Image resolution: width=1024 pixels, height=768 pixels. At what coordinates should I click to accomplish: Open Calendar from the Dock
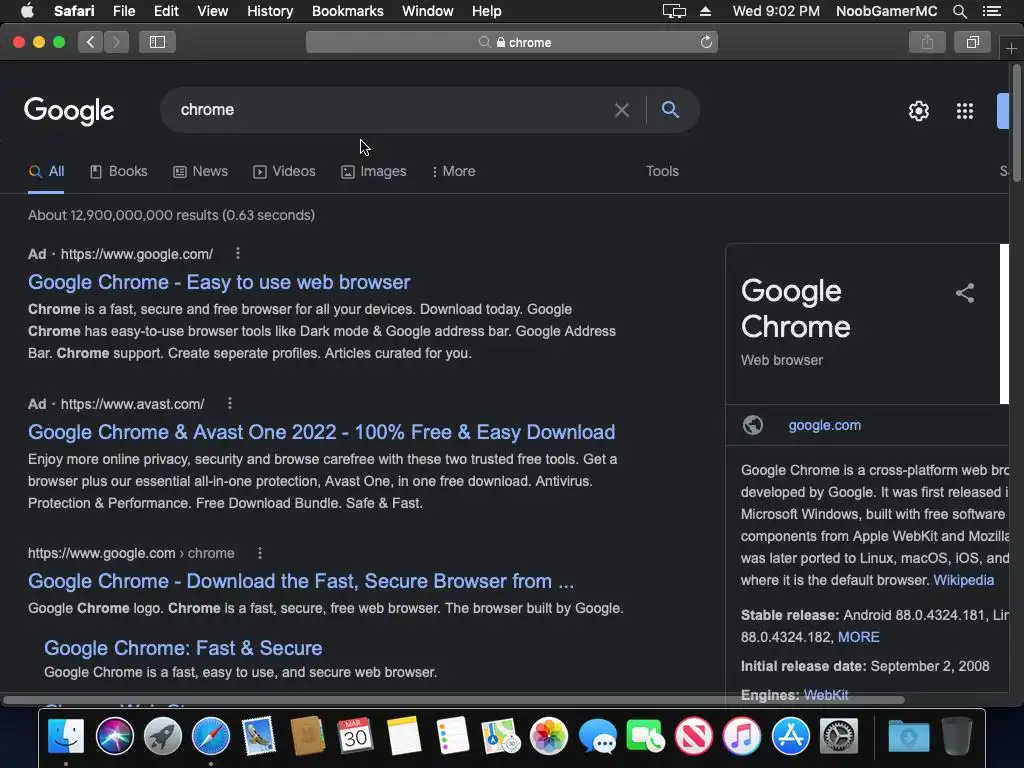point(355,736)
